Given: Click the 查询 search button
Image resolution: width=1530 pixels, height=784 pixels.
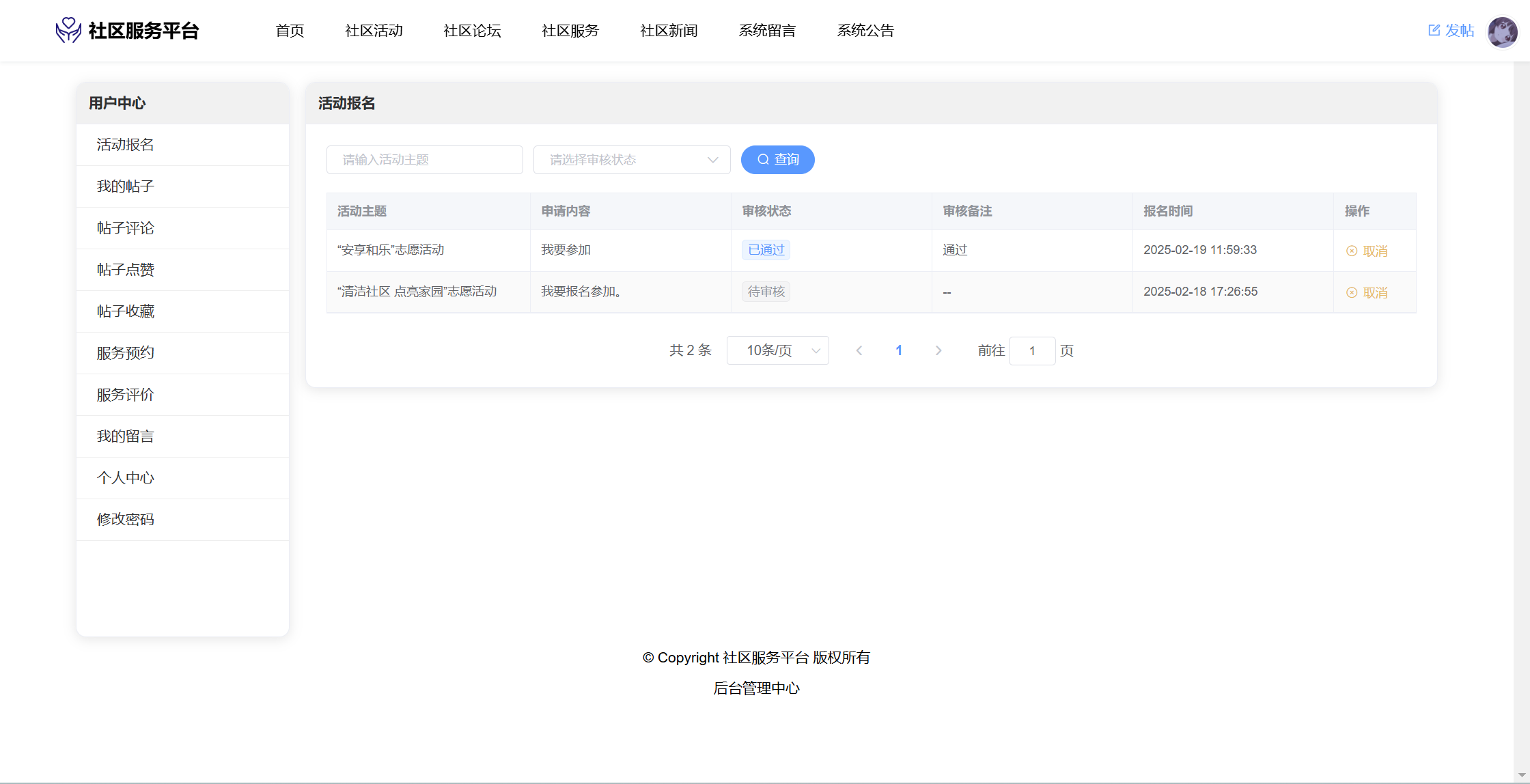Looking at the screenshot, I should tap(777, 160).
